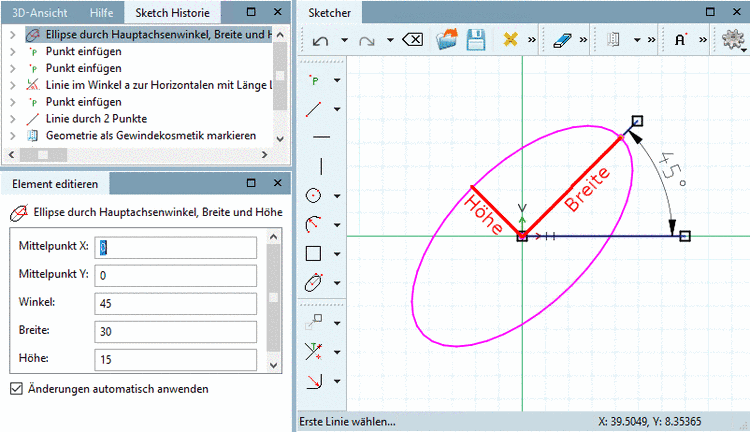This screenshot has width=750, height=432.
Task: Click the 45° angle dimension label
Action: (x=672, y=171)
